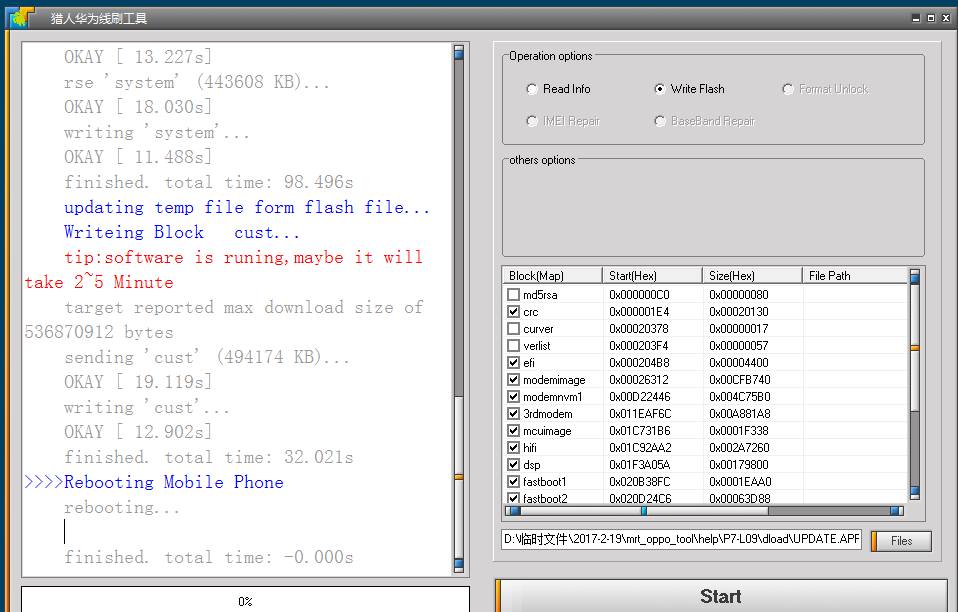Click the log panel scroll-down arrow
This screenshot has width=958, height=612.
click(x=459, y=564)
